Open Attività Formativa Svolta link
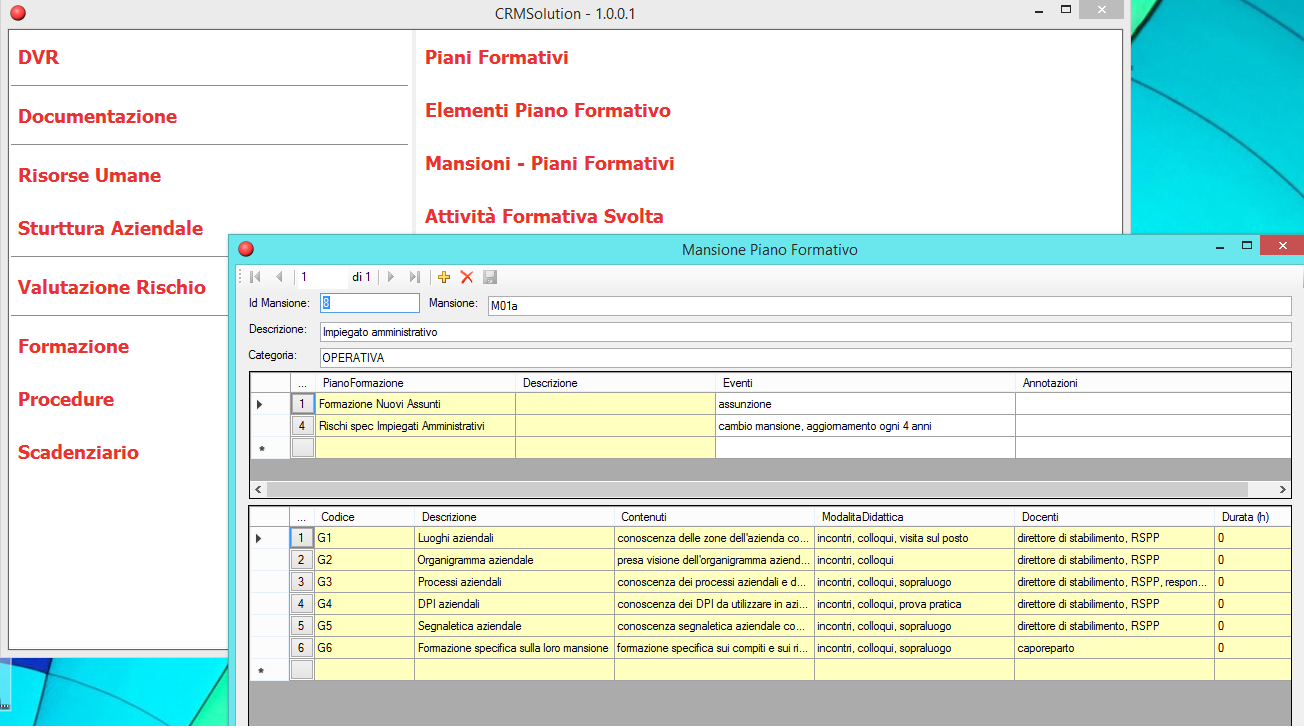Image resolution: width=1304 pixels, height=728 pixels. (544, 216)
